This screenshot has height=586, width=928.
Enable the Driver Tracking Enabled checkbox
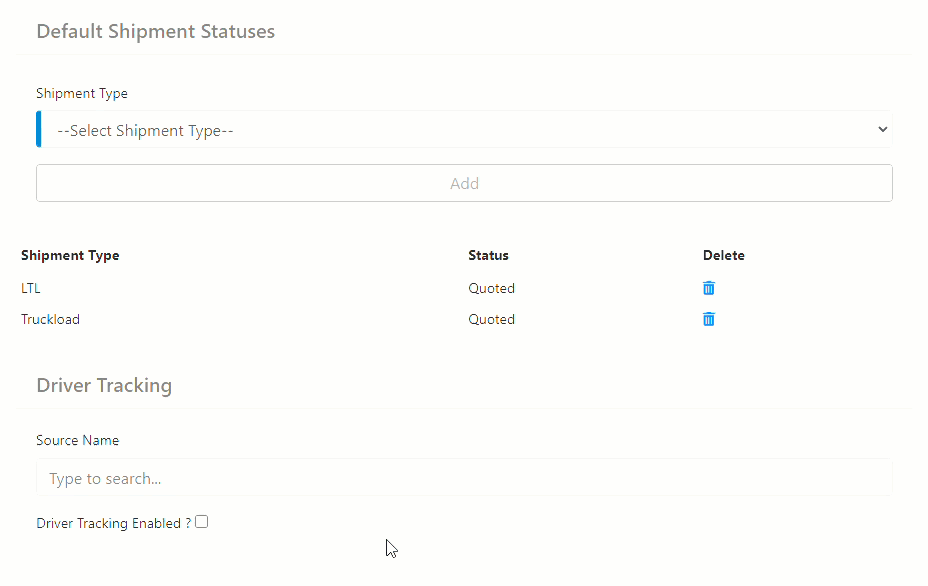(202, 522)
